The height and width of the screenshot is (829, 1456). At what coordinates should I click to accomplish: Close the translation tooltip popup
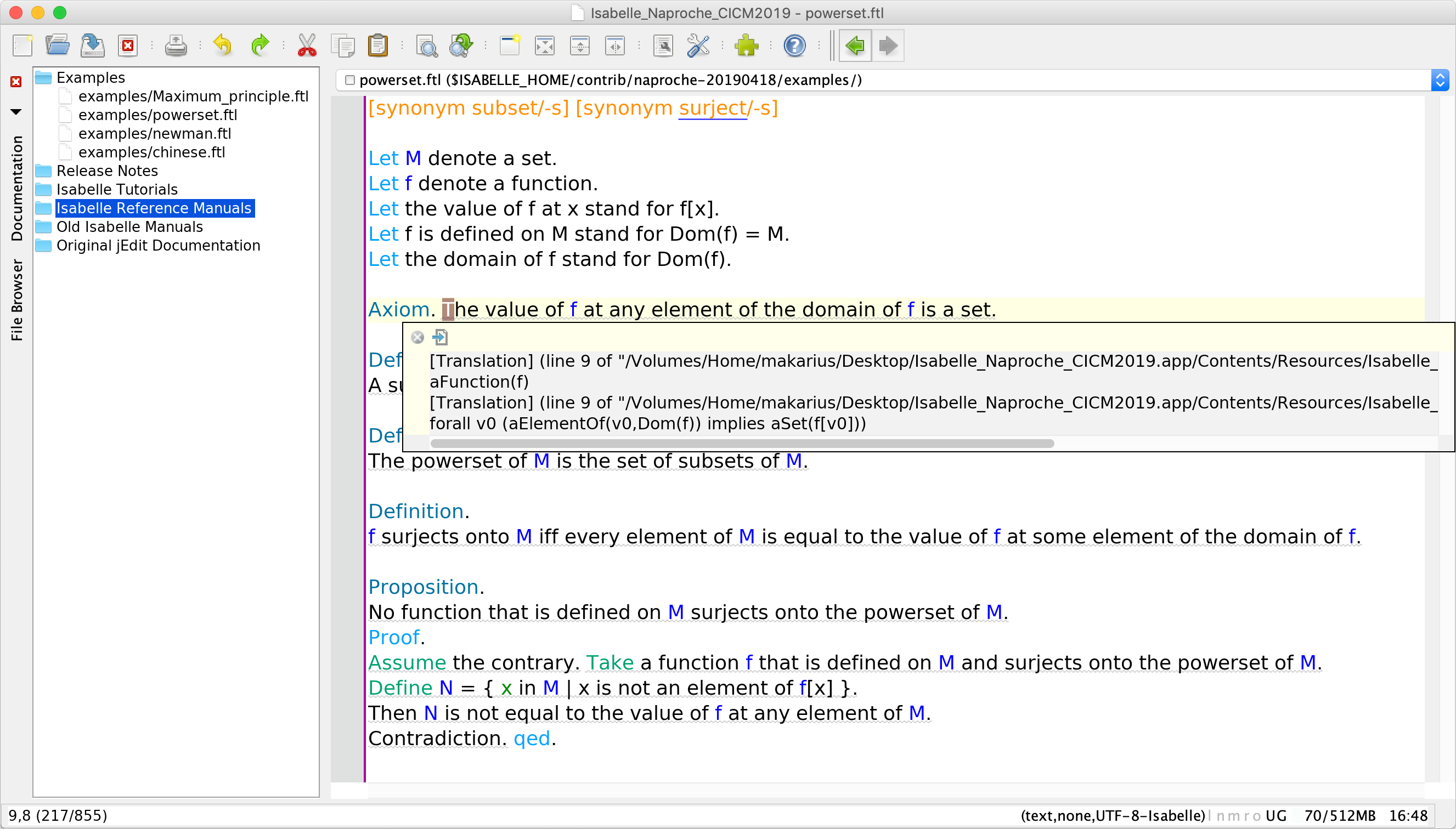417,338
